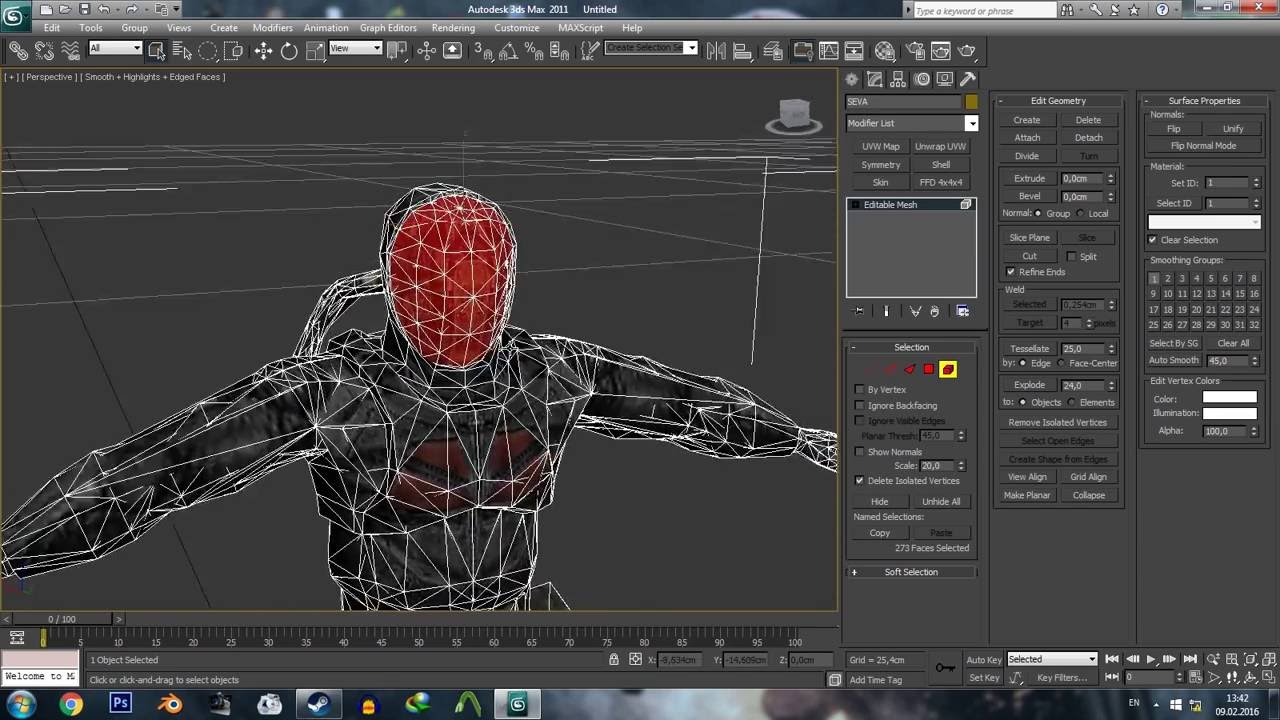Enable the By Vertex checkbox
This screenshot has height=720, width=1280.
click(x=860, y=390)
